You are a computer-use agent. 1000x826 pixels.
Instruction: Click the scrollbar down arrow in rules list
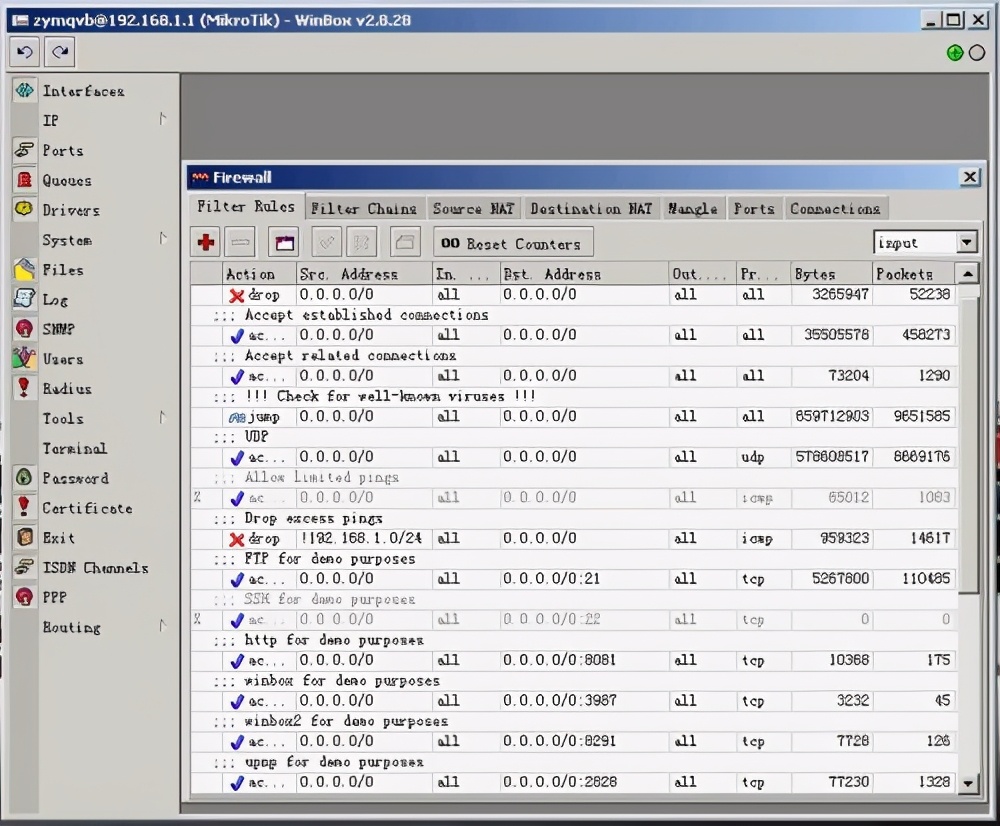967,783
